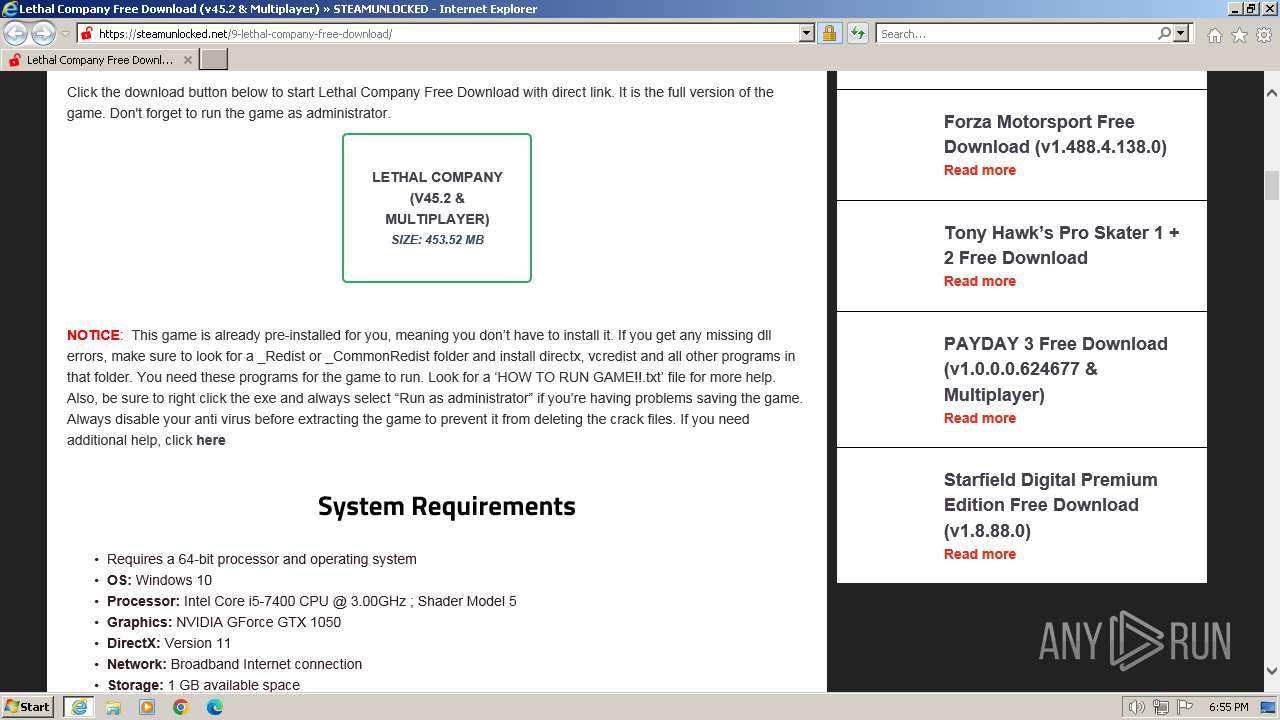Viewport: 1280px width, 720px height.
Task: Read more under Starfield Digital Premium
Action: [980, 554]
